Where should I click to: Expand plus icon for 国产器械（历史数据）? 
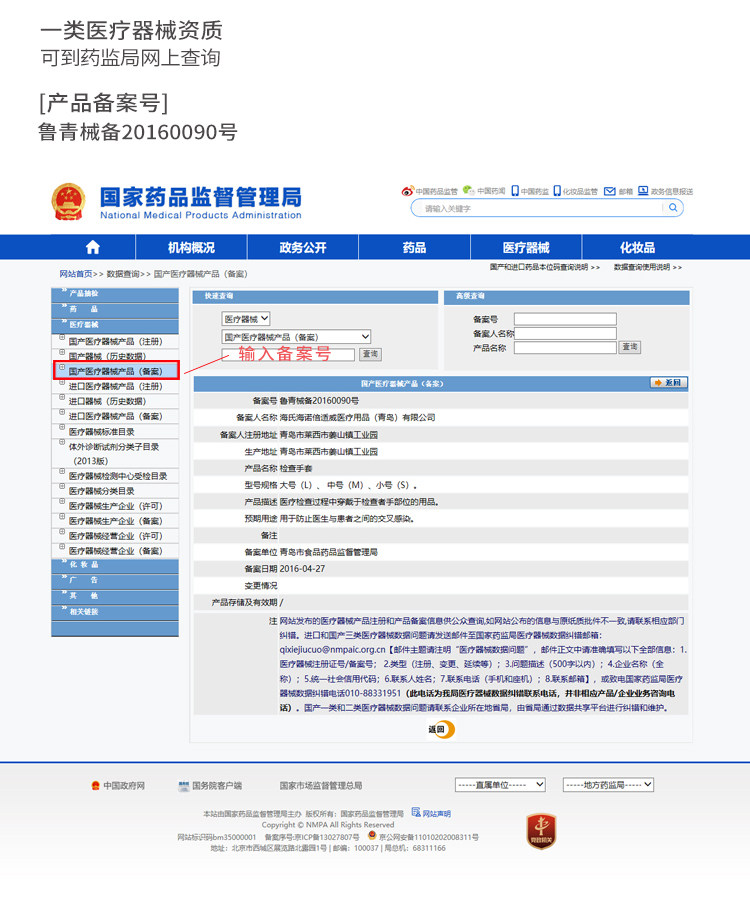pyautogui.click(x=63, y=352)
